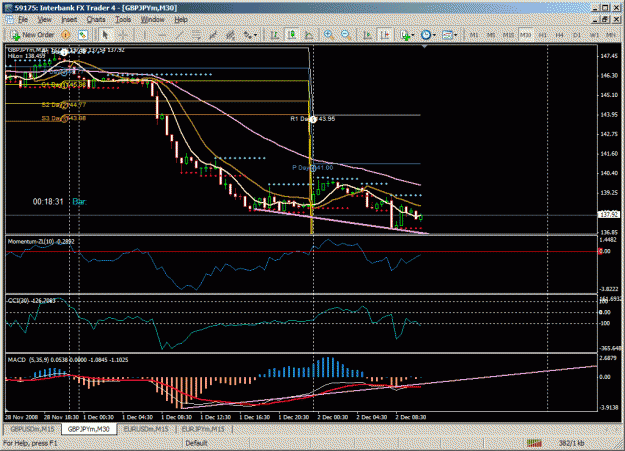This screenshot has width=625, height=451.
Task: Click the current price label 137.92
Action: pos(609,215)
